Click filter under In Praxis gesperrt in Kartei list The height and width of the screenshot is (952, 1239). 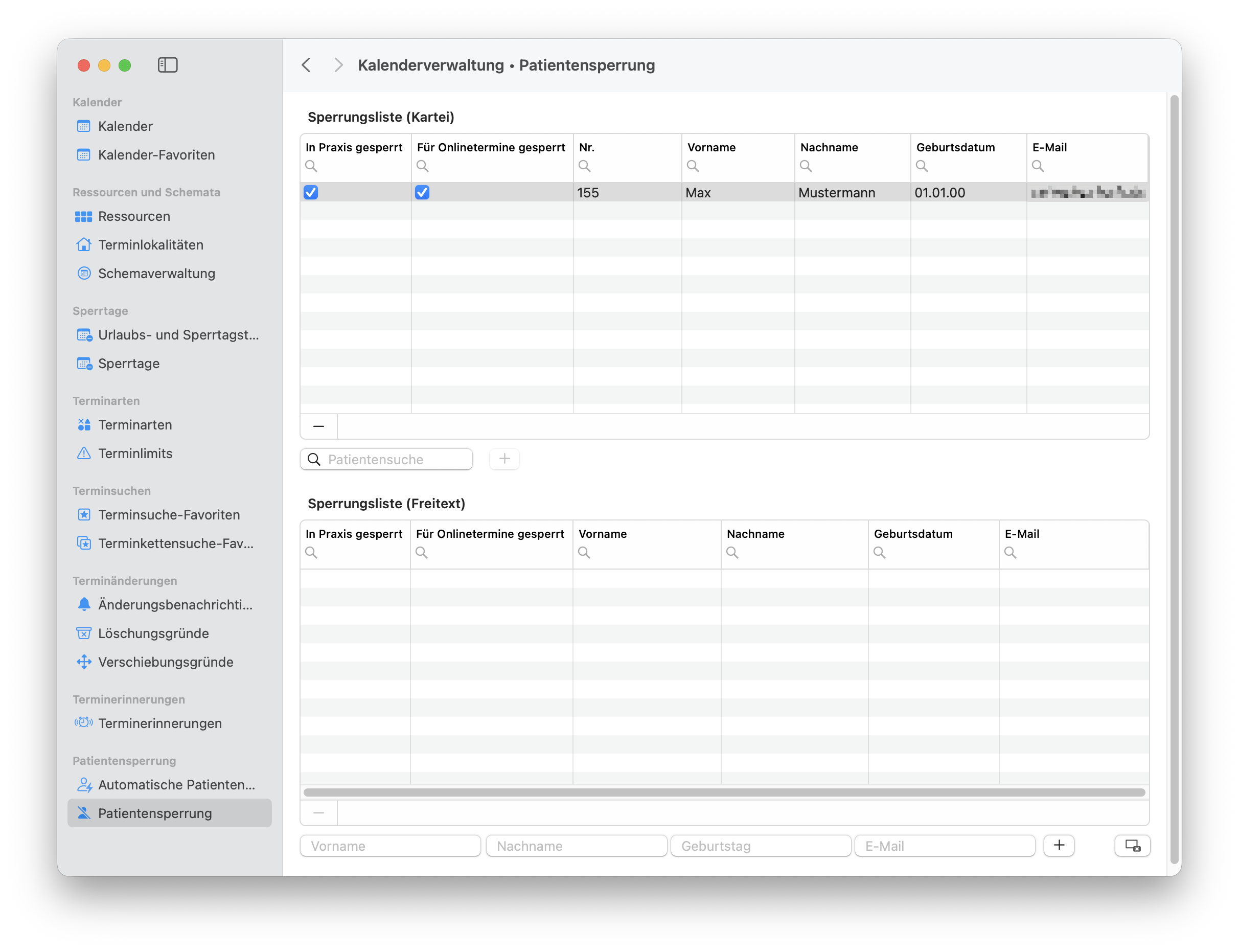pos(355,166)
